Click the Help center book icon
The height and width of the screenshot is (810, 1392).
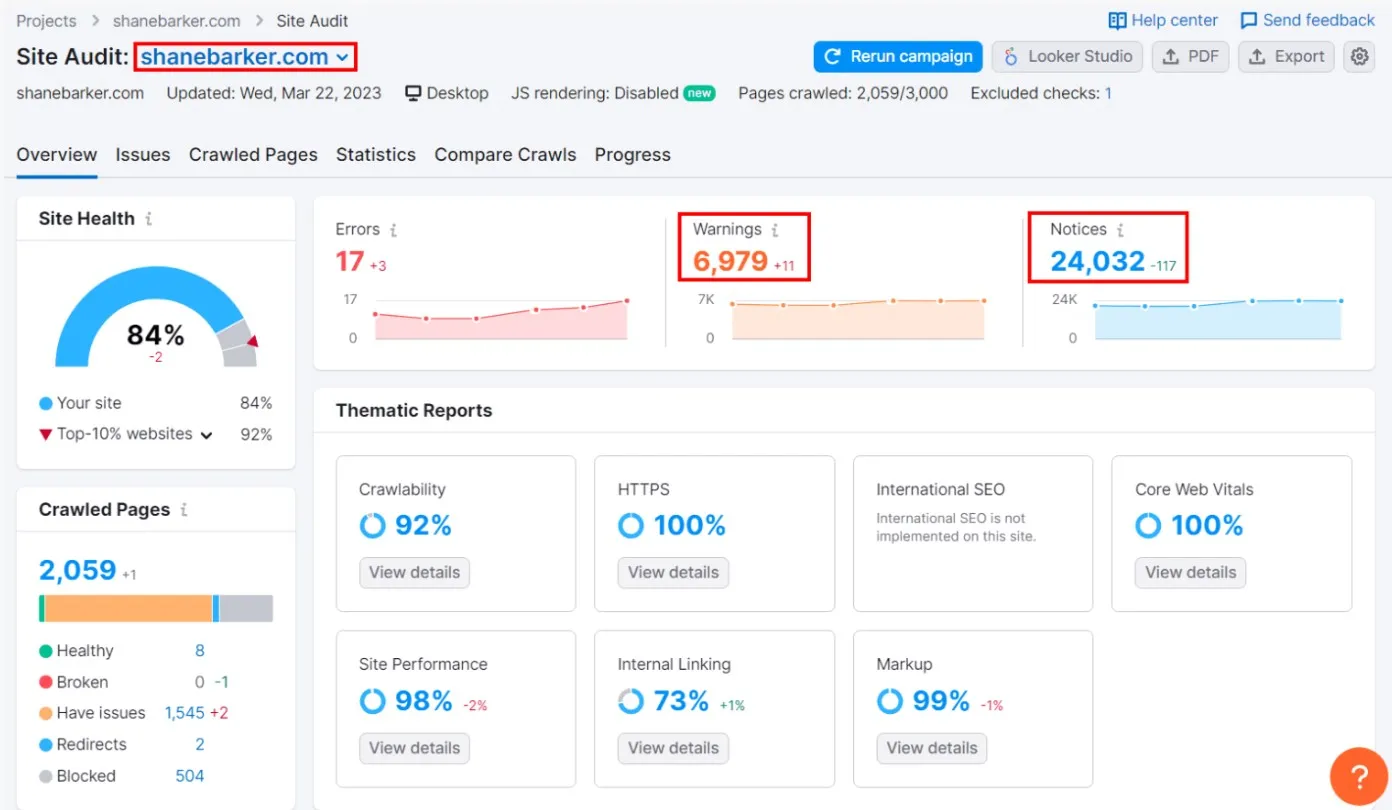click(1118, 20)
